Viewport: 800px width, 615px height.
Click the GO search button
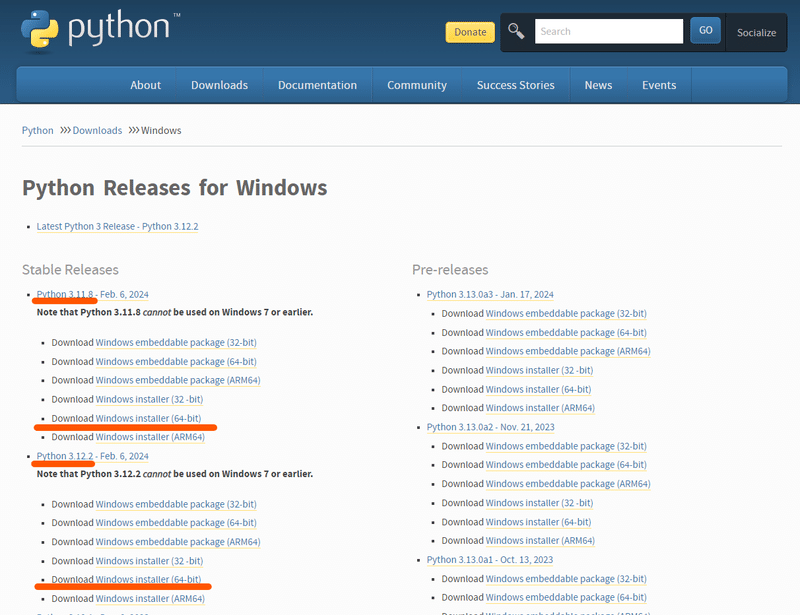pyautogui.click(x=705, y=31)
